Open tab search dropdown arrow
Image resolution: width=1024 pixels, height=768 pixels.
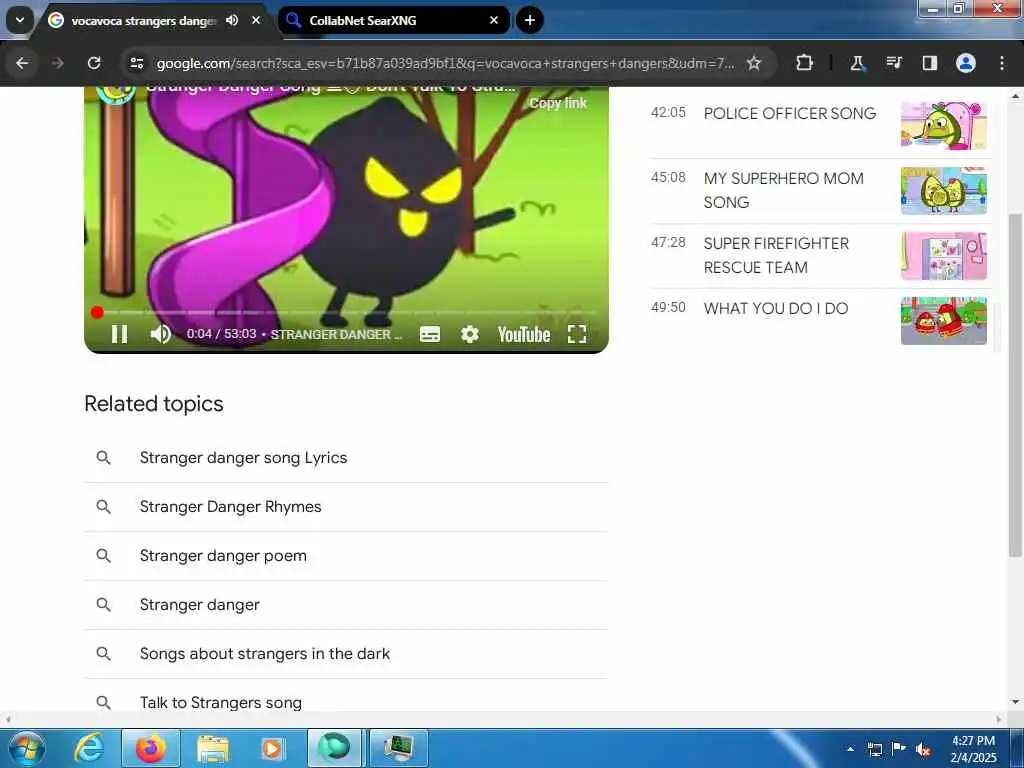(20, 20)
